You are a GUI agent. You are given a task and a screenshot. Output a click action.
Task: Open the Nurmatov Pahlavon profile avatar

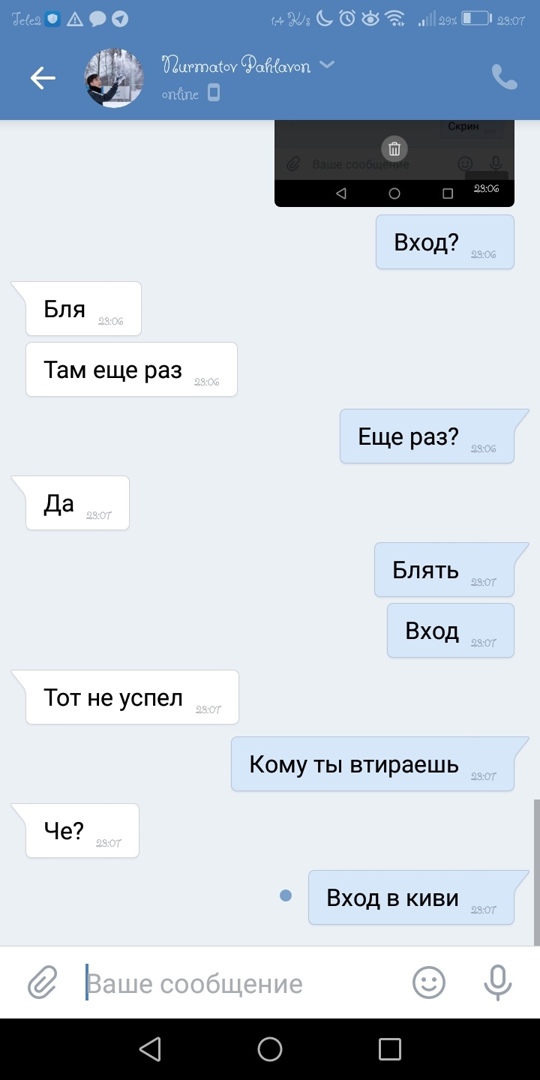pos(114,79)
